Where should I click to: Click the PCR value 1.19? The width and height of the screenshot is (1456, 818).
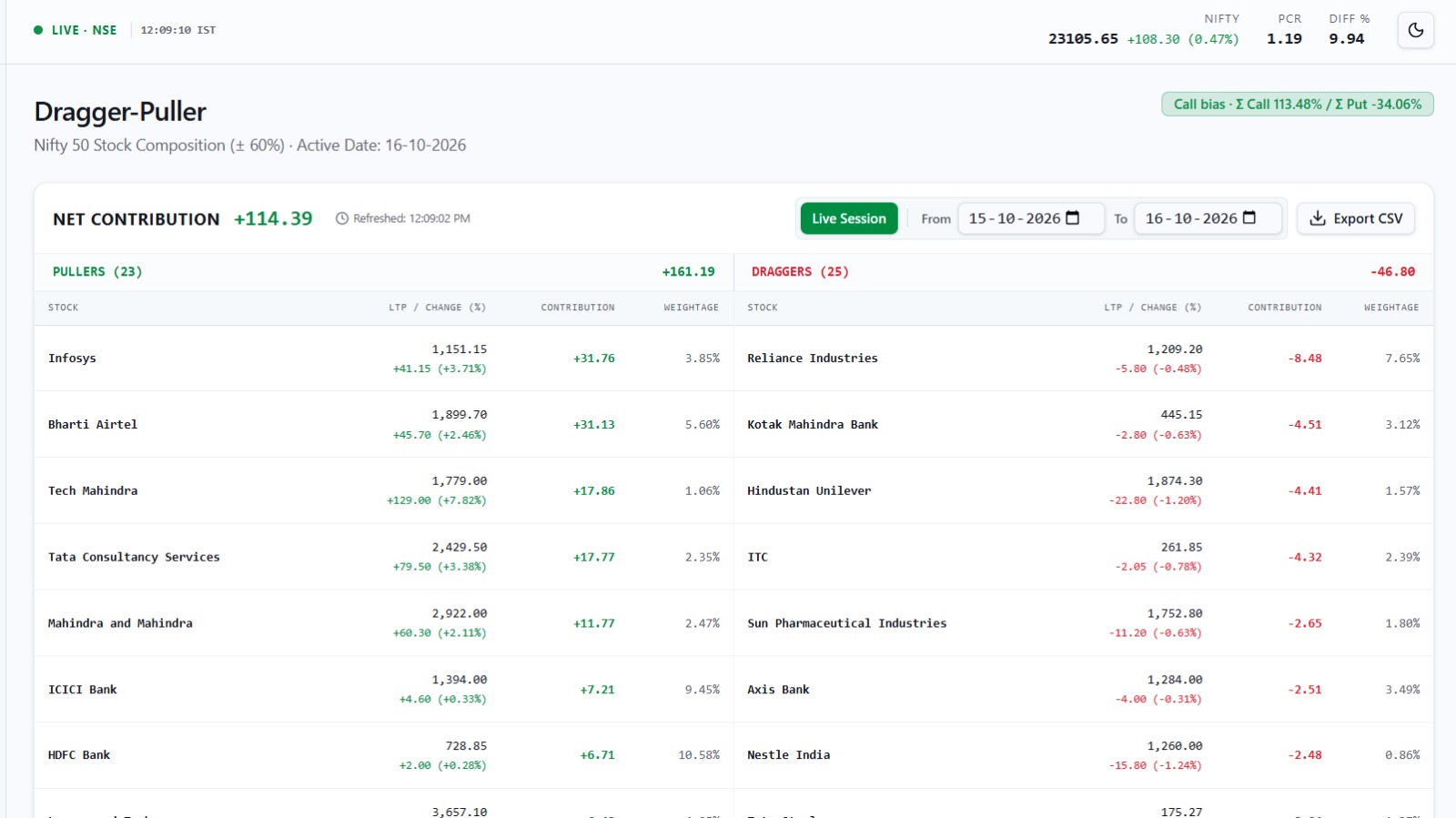click(x=1284, y=39)
